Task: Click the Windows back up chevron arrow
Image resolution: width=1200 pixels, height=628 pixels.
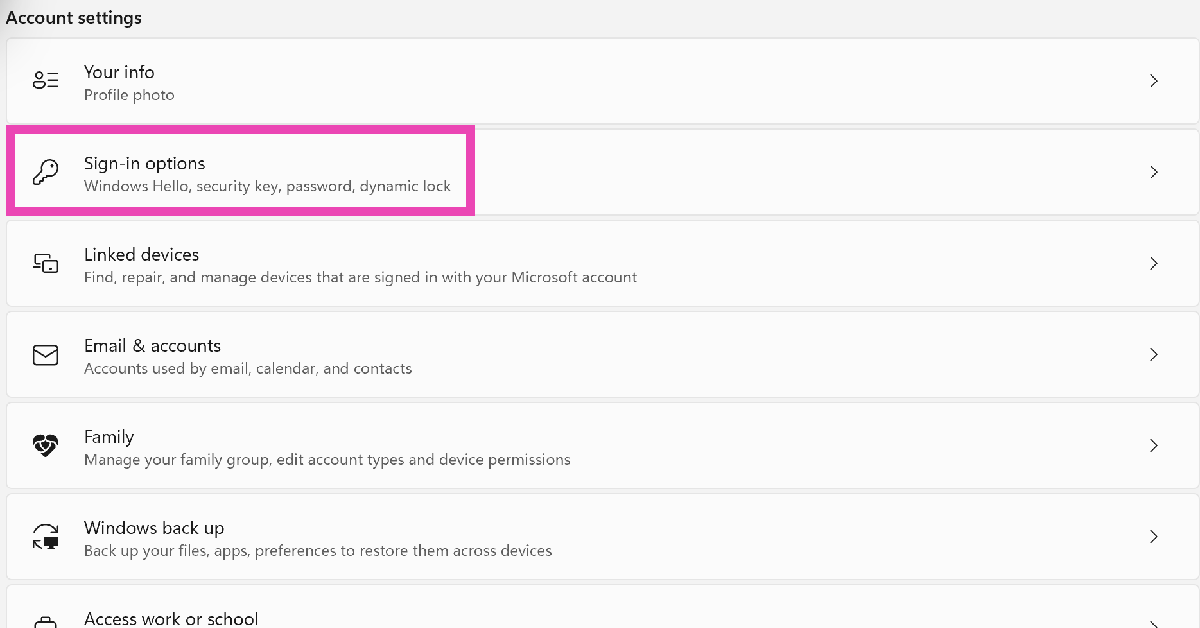Action: (1154, 537)
